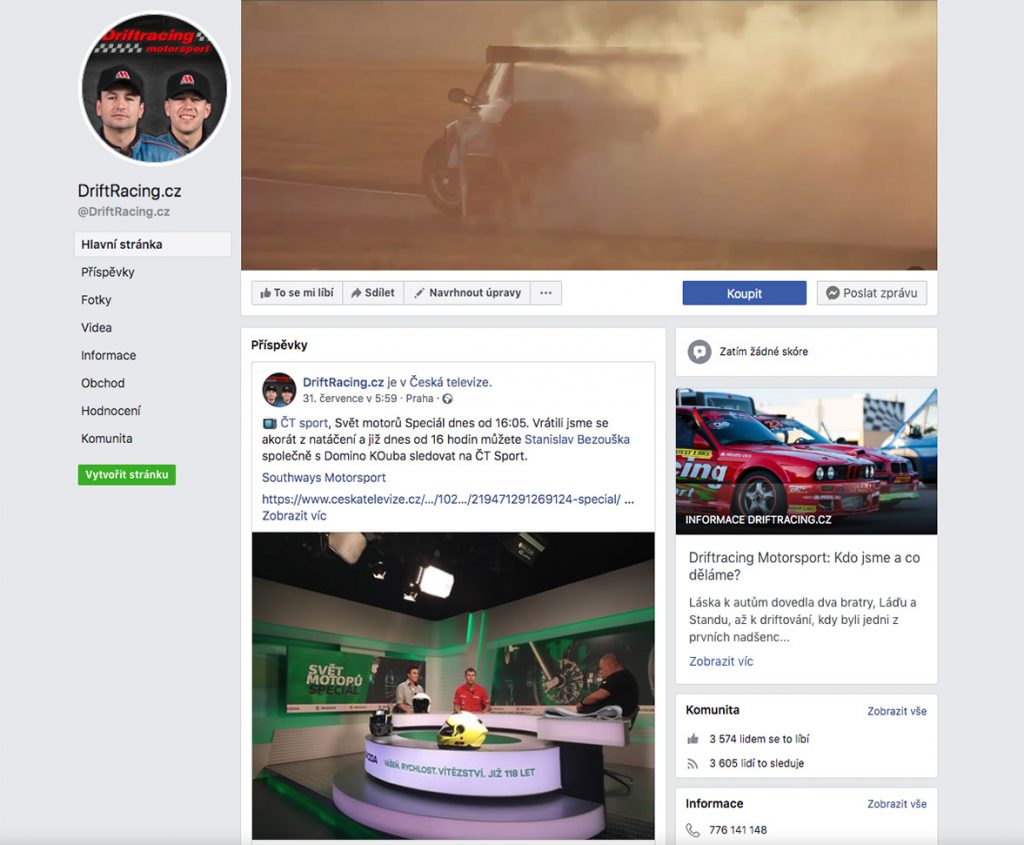This screenshot has height=845, width=1024.
Task: Click the phone icon in Informace panel
Action: 693,830
